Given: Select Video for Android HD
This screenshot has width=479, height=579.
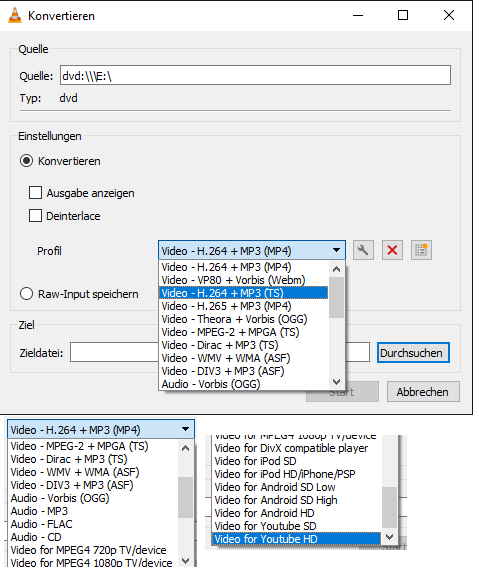Looking at the screenshot, I should point(297,513).
